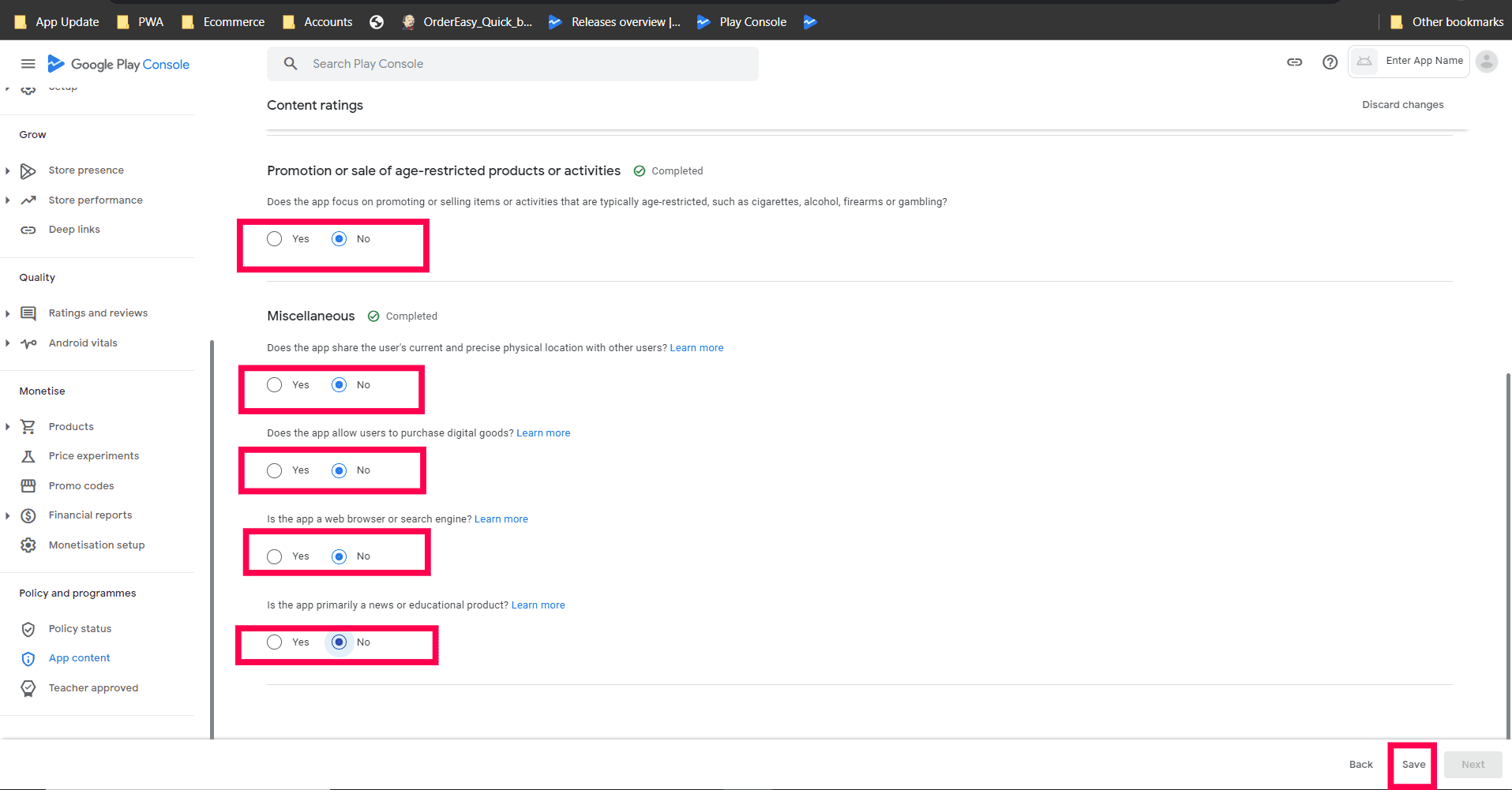Image resolution: width=1512 pixels, height=790 pixels.
Task: Expand the Products section arrow
Action: point(7,427)
